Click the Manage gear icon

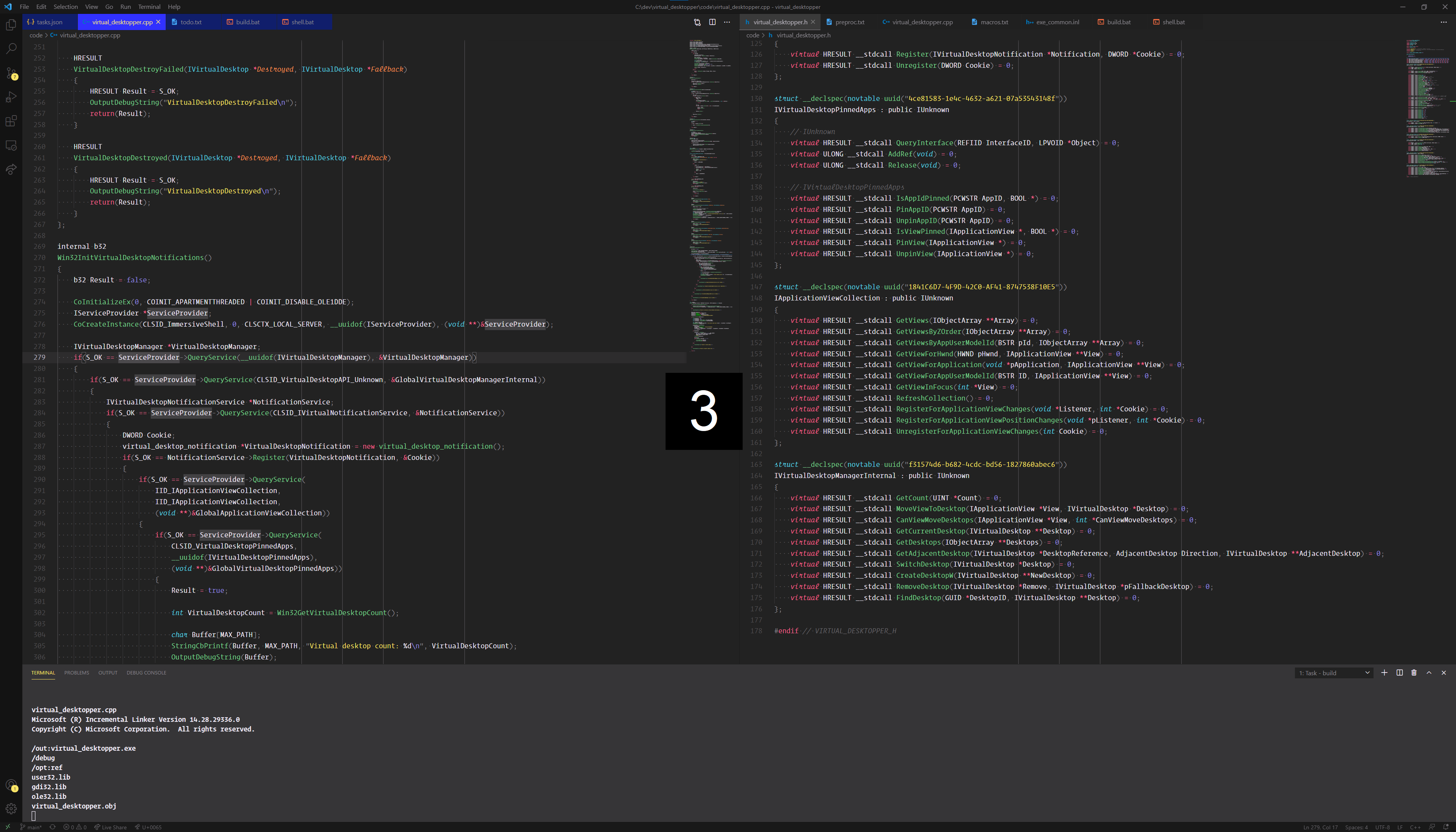point(11,809)
